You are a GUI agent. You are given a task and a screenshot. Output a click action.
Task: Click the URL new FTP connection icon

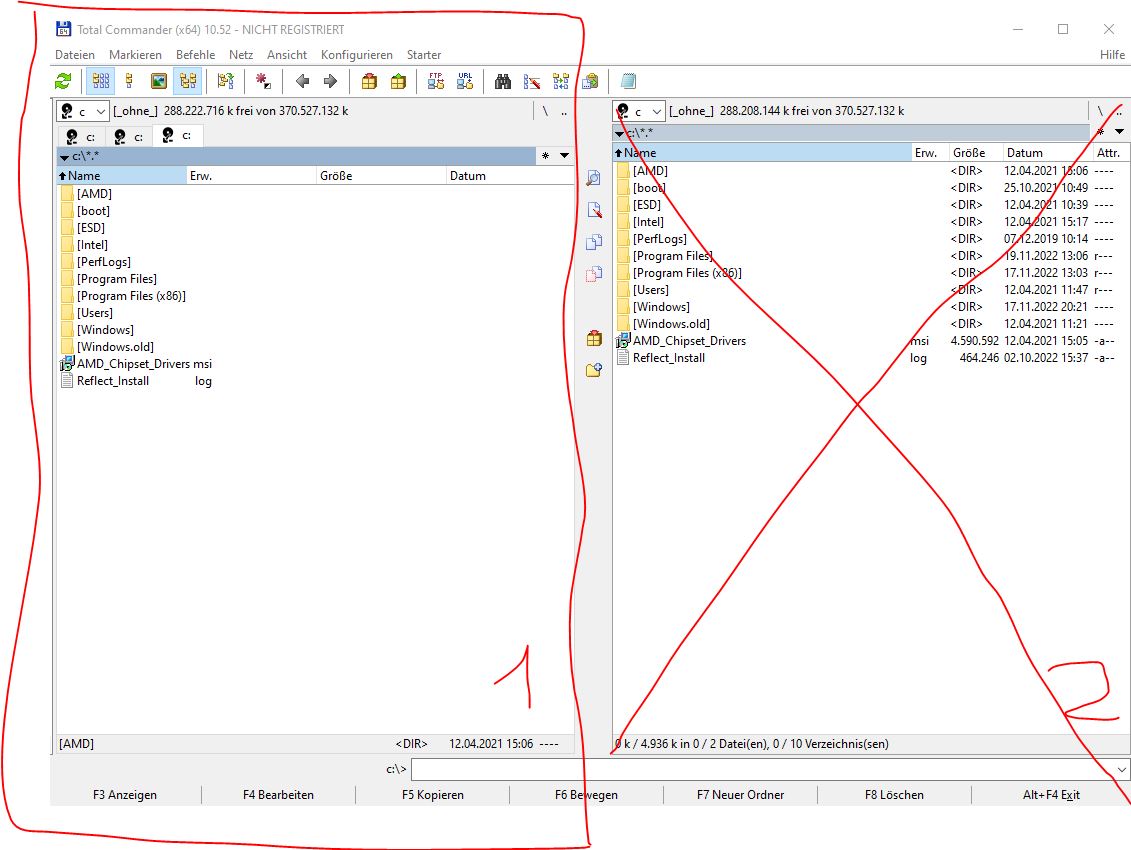465,82
